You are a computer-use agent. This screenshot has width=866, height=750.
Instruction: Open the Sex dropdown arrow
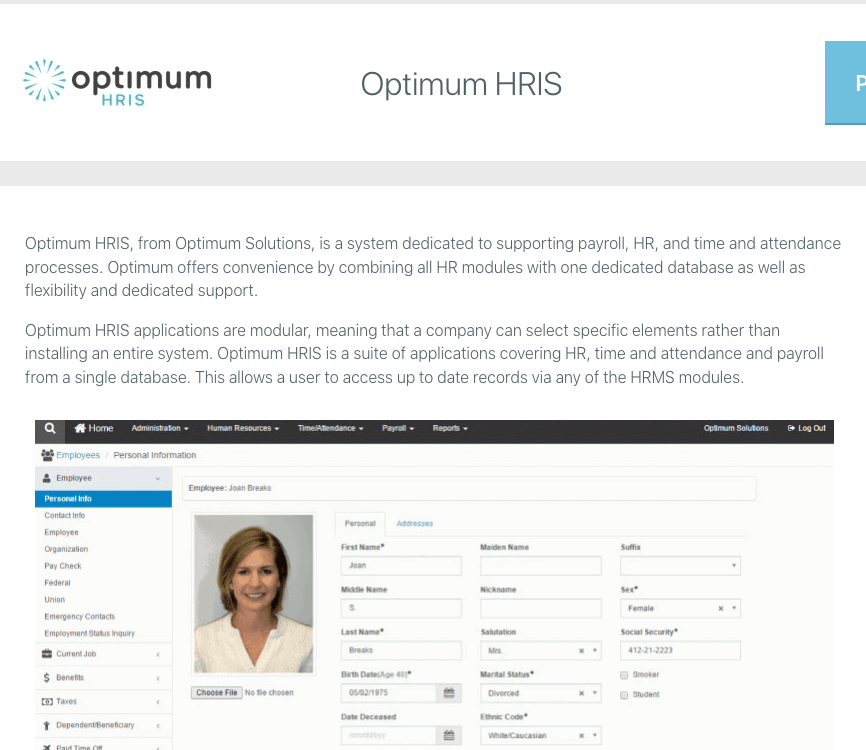(734, 608)
